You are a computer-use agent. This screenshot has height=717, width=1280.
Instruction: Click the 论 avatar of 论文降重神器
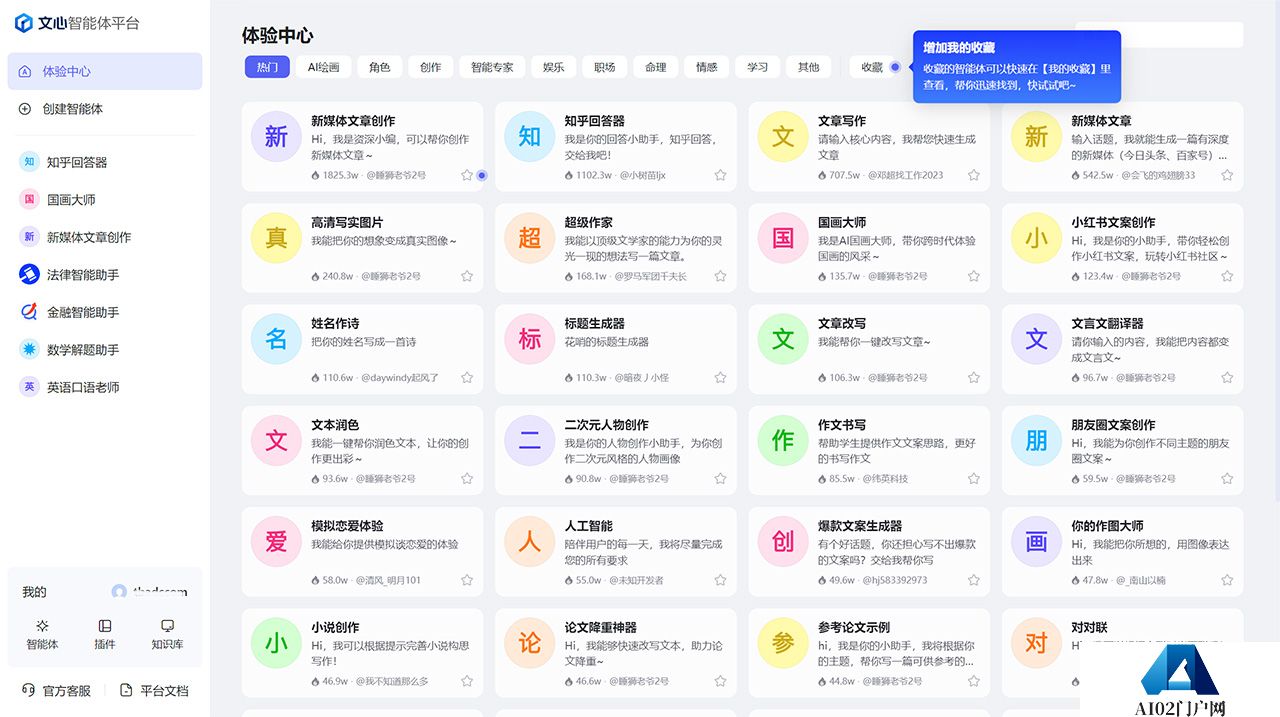530,643
